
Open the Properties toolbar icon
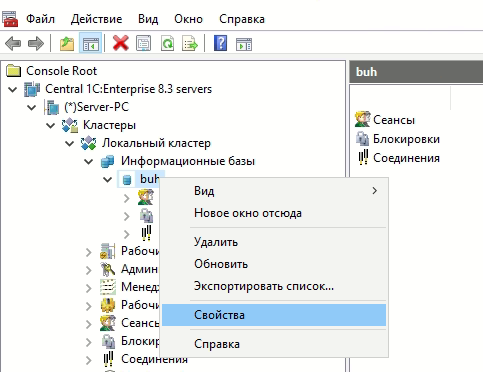coord(144,43)
